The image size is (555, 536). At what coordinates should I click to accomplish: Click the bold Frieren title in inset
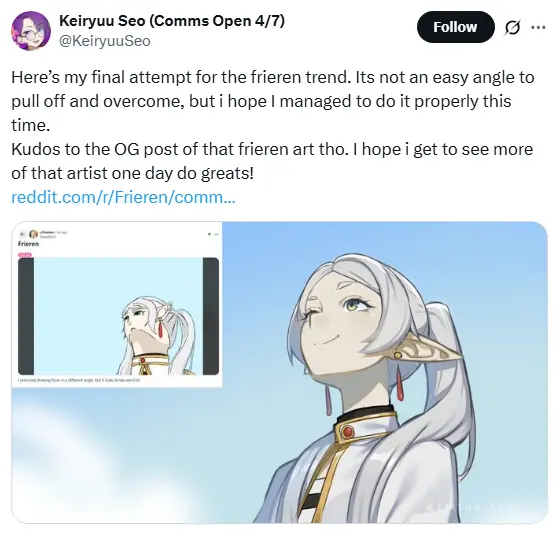pyautogui.click(x=29, y=244)
